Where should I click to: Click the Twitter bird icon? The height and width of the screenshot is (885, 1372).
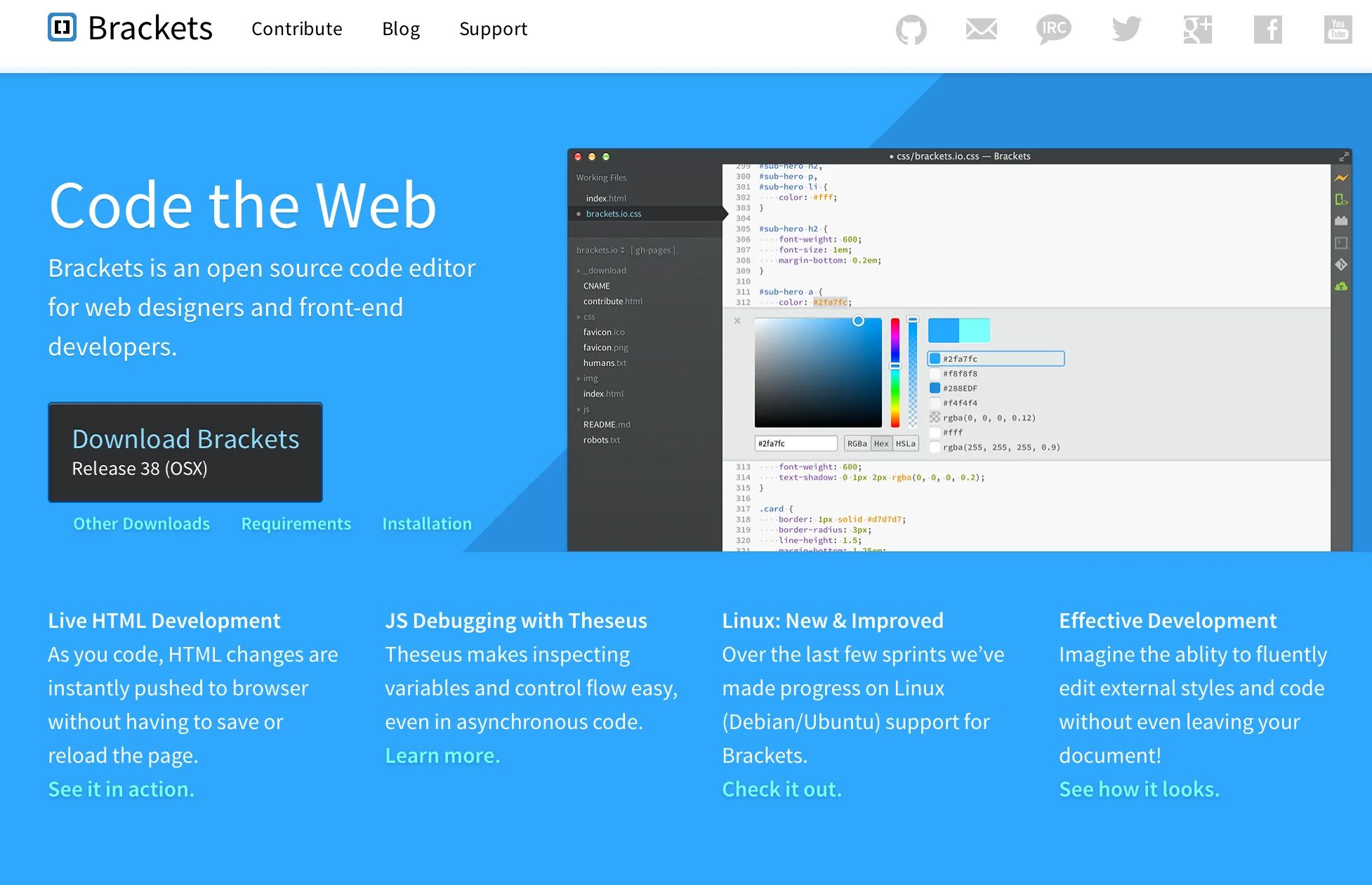(x=1122, y=28)
